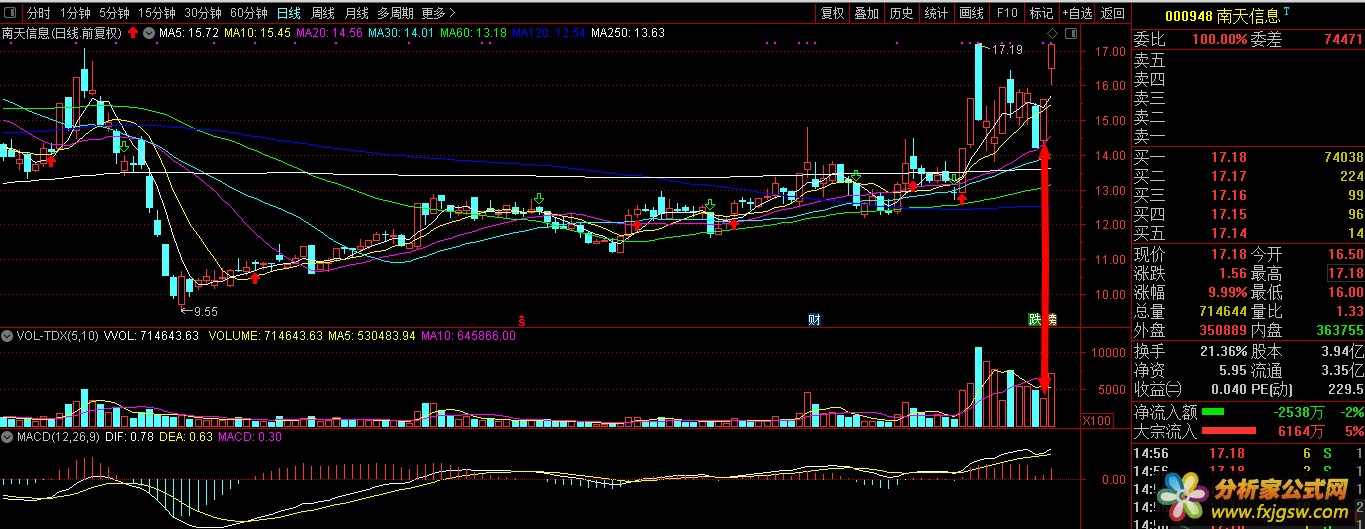
Task: Expand MACD indicator dropdown arrow
Action: (x=8, y=436)
